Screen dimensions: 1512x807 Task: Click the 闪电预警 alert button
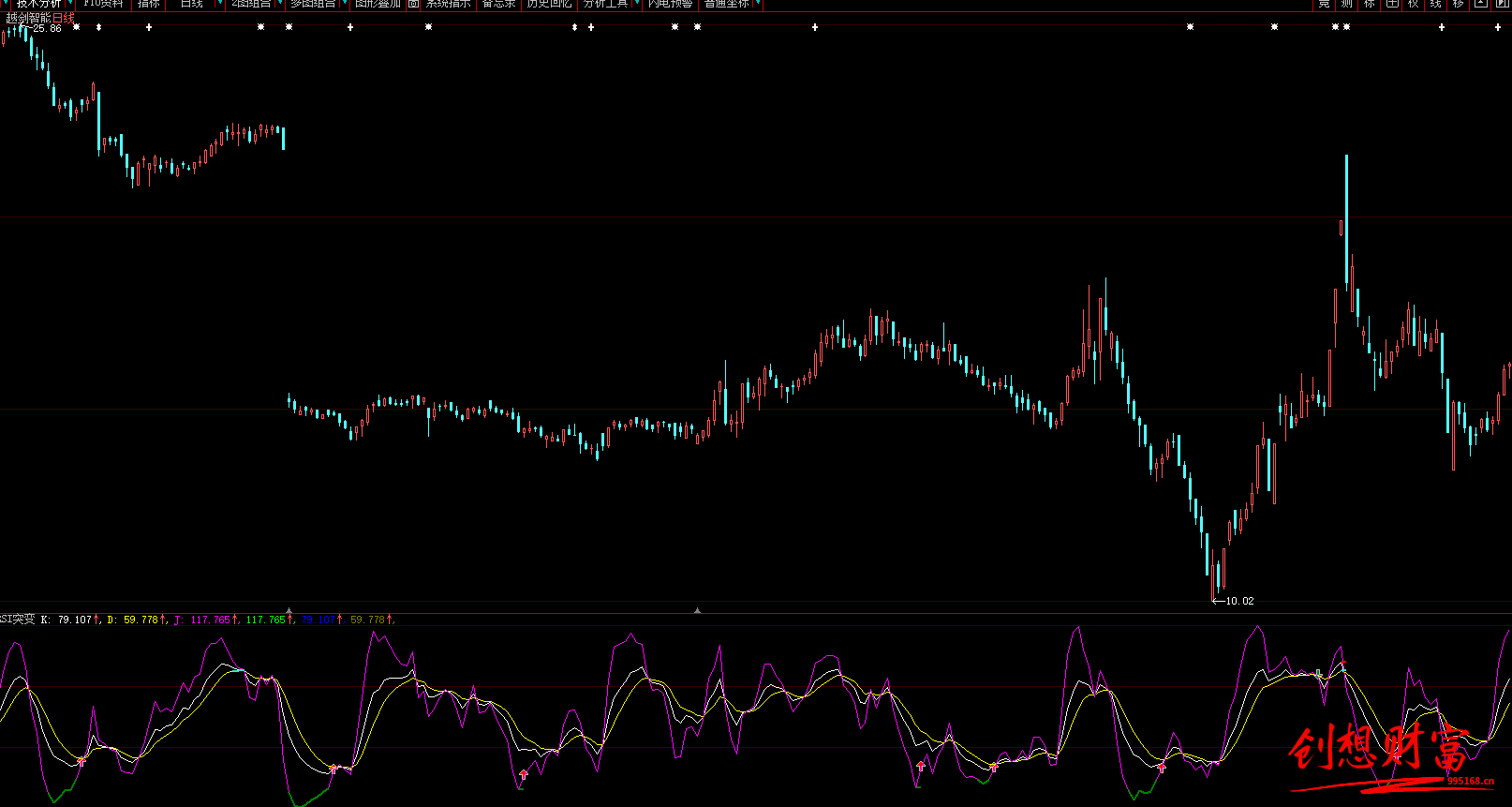click(670, 4)
